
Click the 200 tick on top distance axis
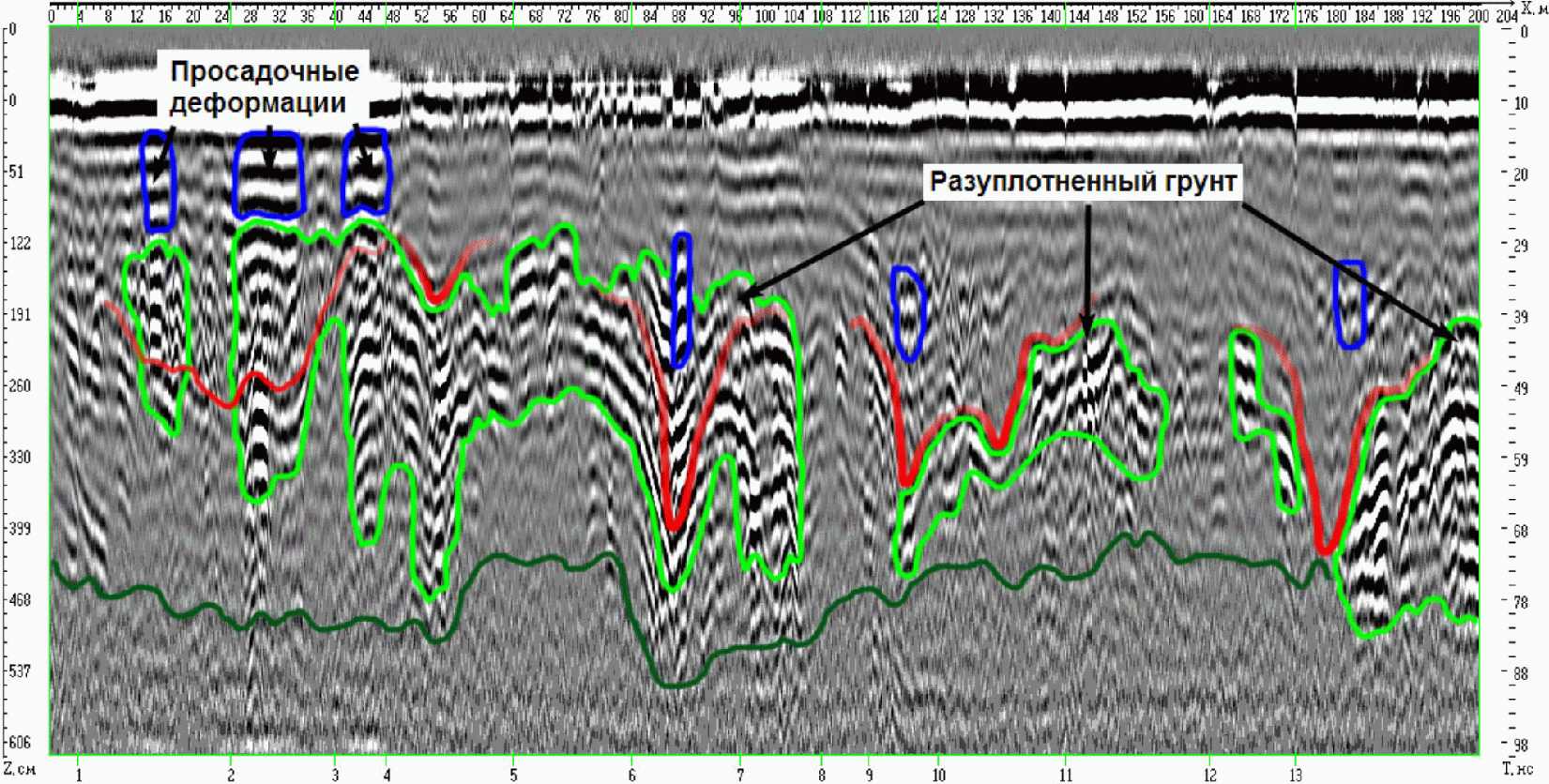click(x=1477, y=16)
